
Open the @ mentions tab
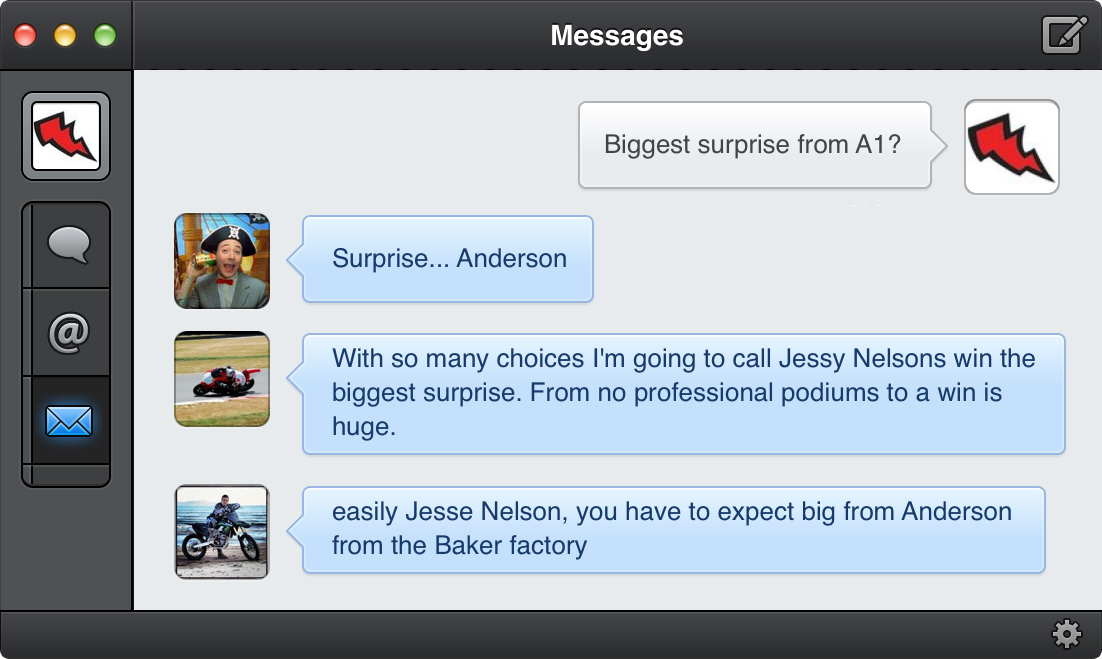click(x=69, y=332)
